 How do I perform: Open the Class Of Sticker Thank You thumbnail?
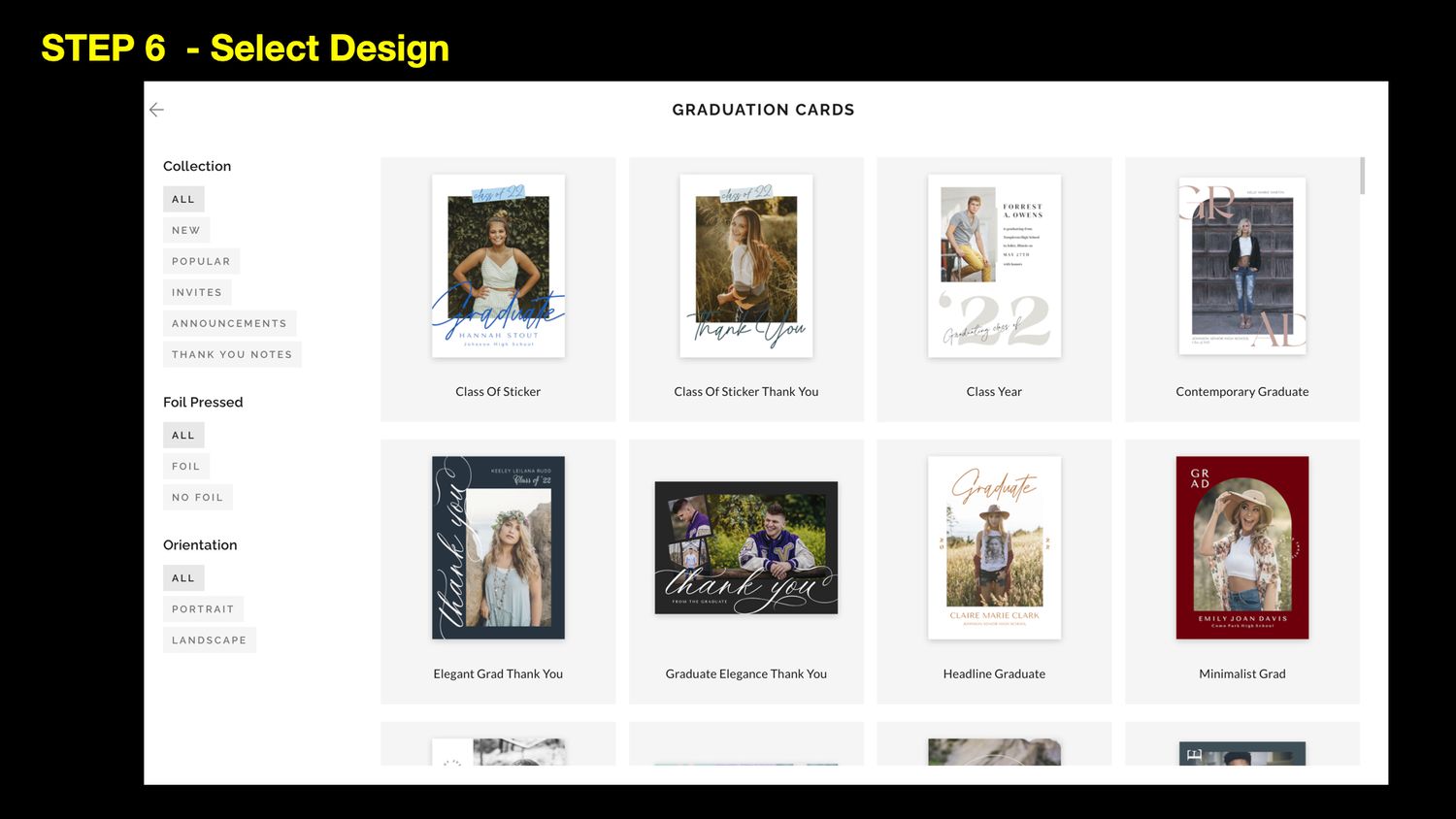[x=746, y=266]
